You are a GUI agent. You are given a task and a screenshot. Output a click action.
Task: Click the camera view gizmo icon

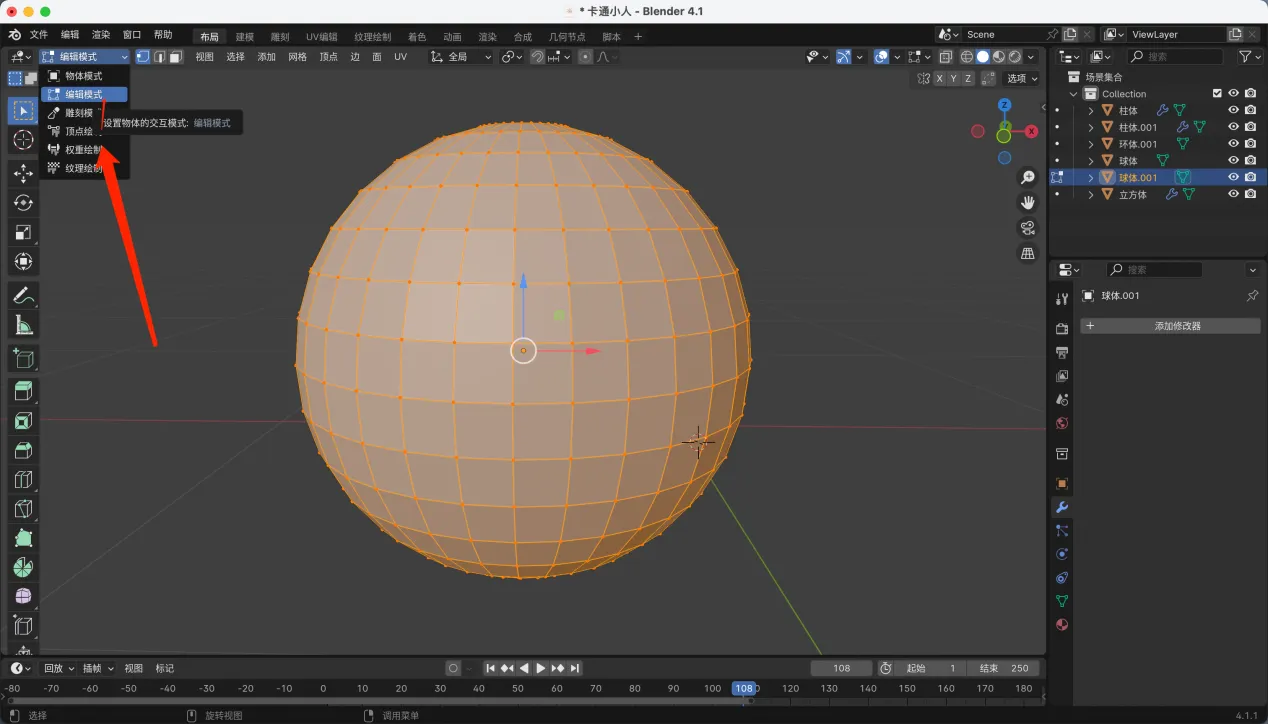pos(1027,228)
